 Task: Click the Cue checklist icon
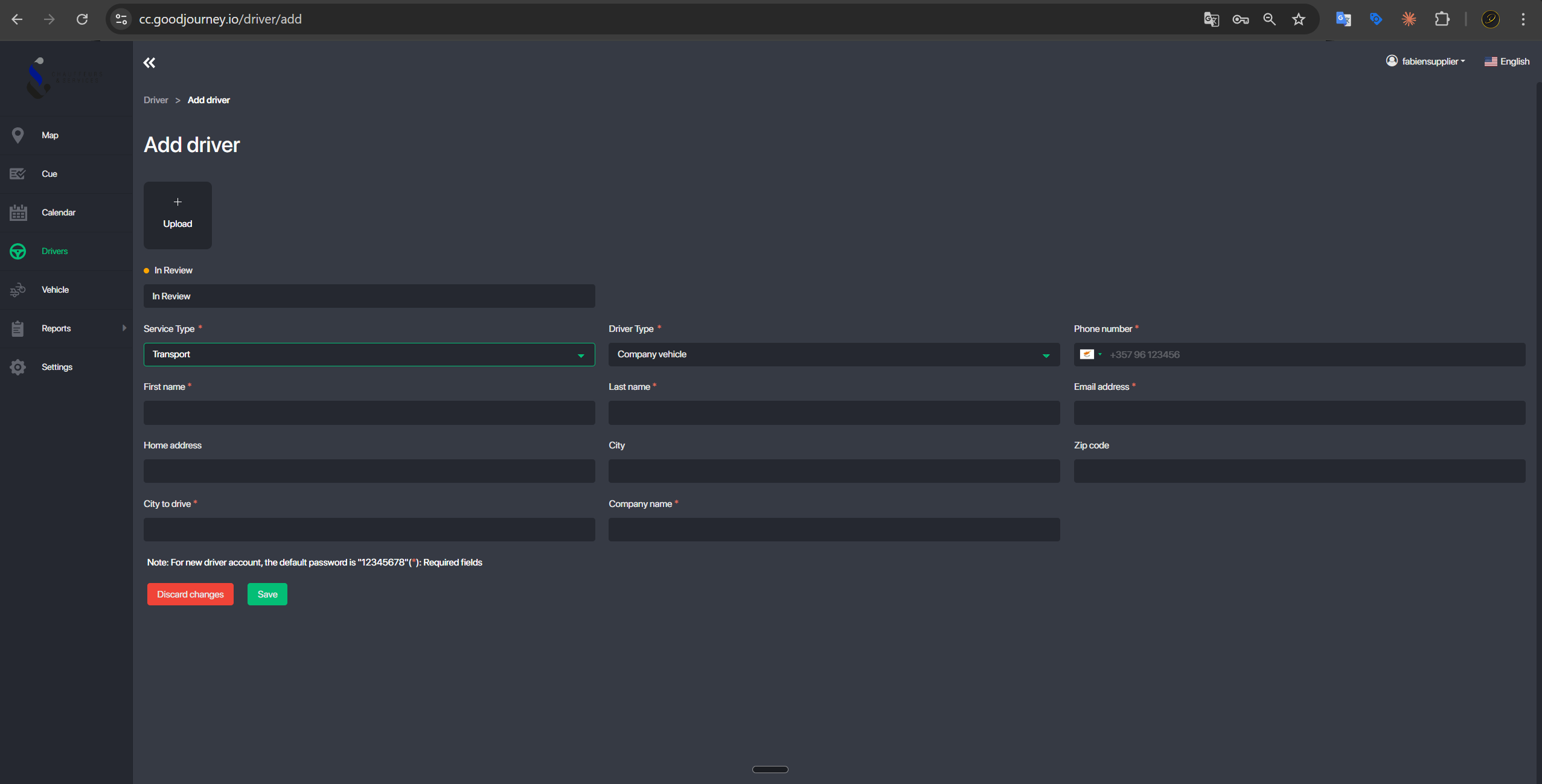18,174
